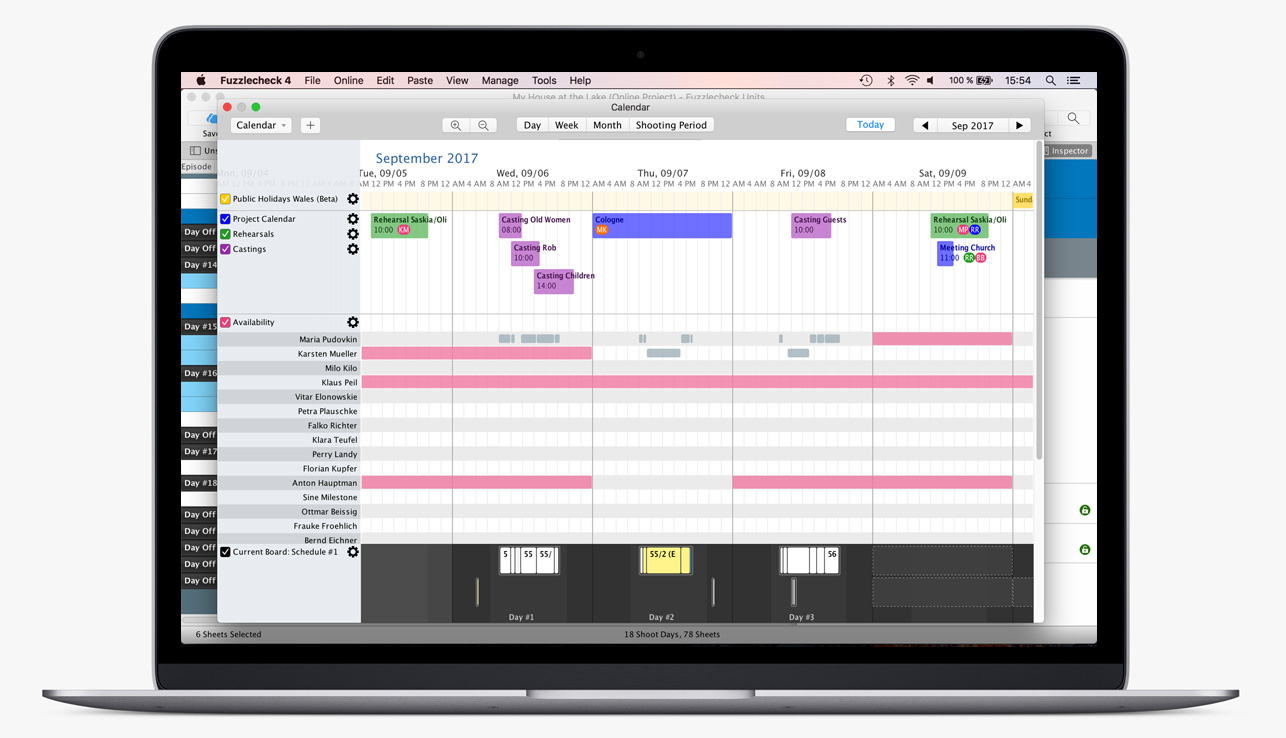The image size is (1286, 738).
Task: Click the search magnifier in main window toolbar
Action: click(x=1072, y=118)
